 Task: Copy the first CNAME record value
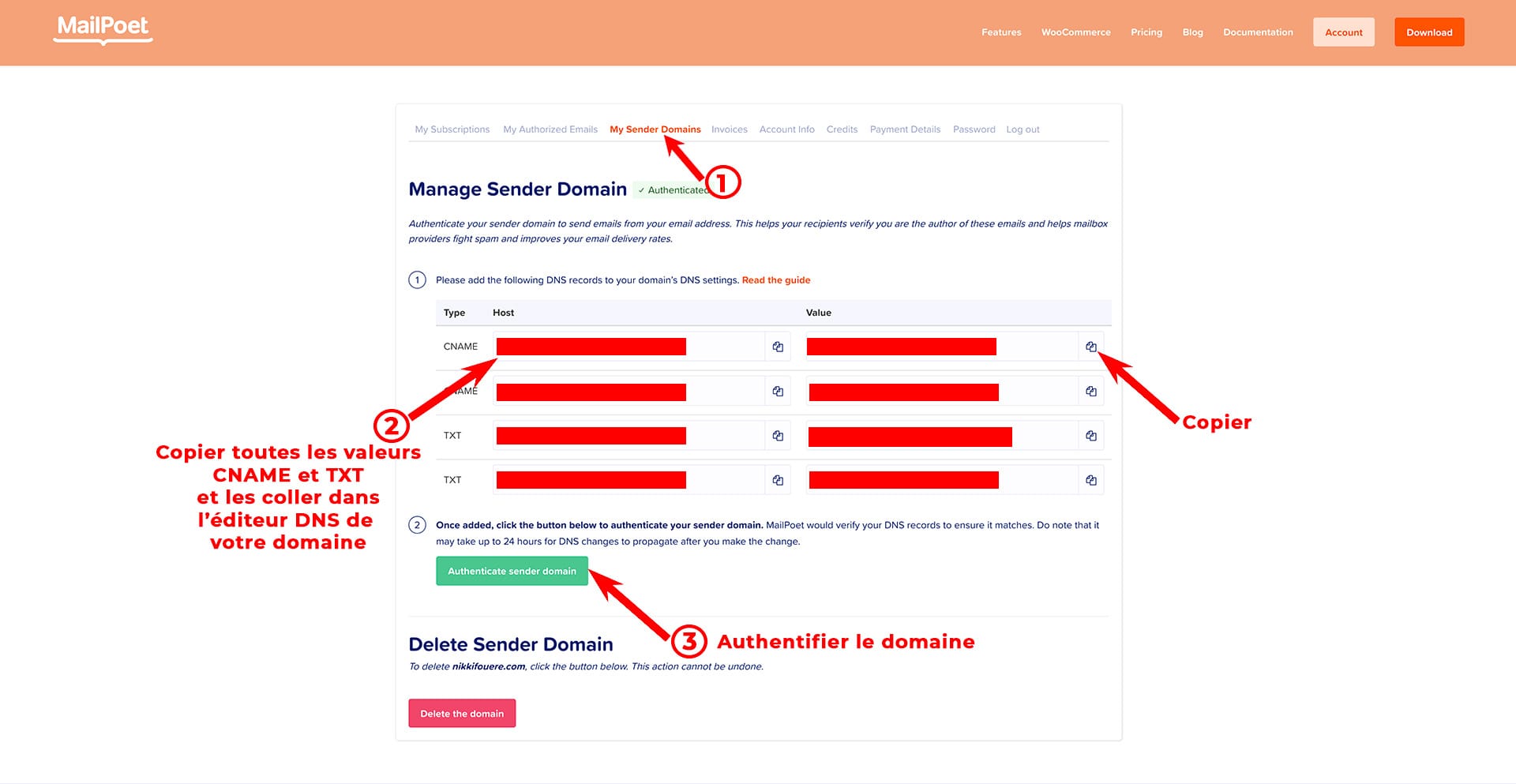[x=1090, y=347]
